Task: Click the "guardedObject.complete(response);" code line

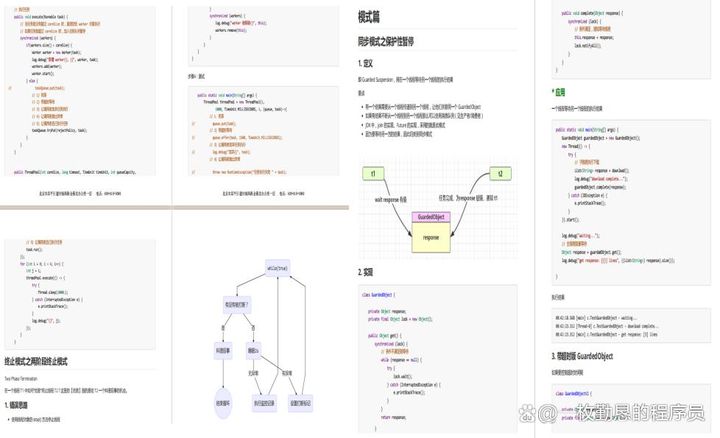Action: 601,187
